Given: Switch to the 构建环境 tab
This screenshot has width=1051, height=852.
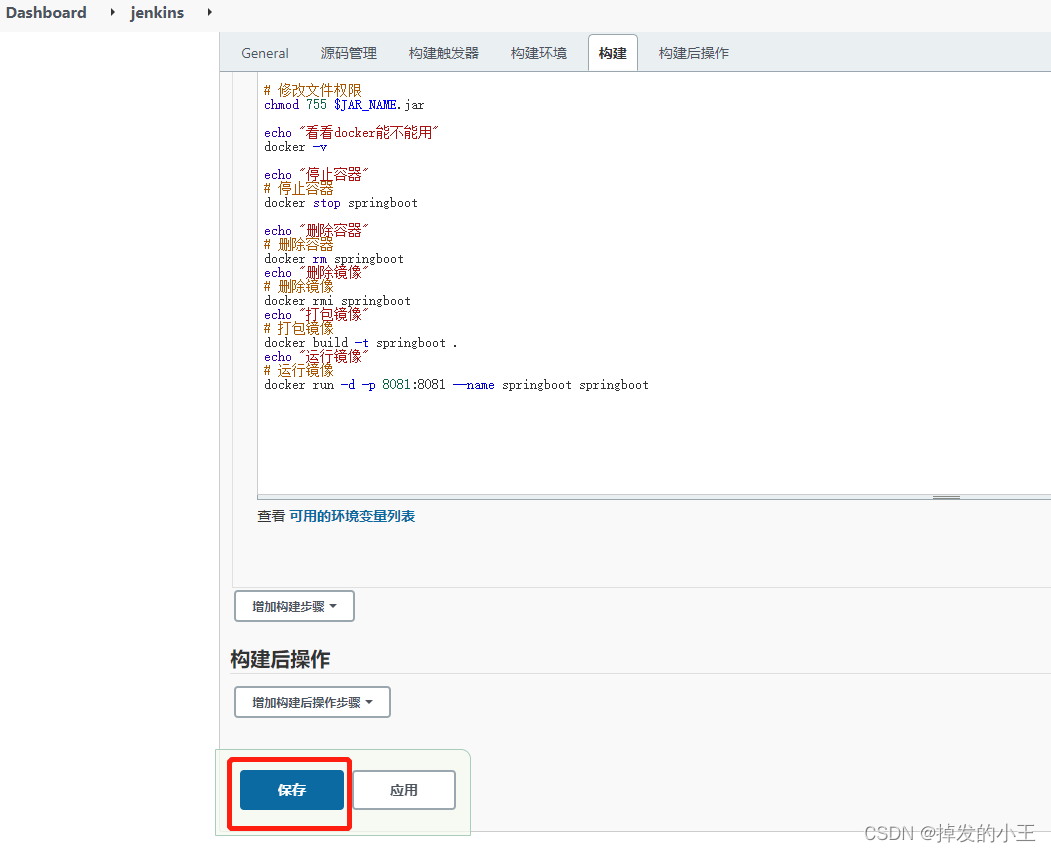Looking at the screenshot, I should (538, 52).
